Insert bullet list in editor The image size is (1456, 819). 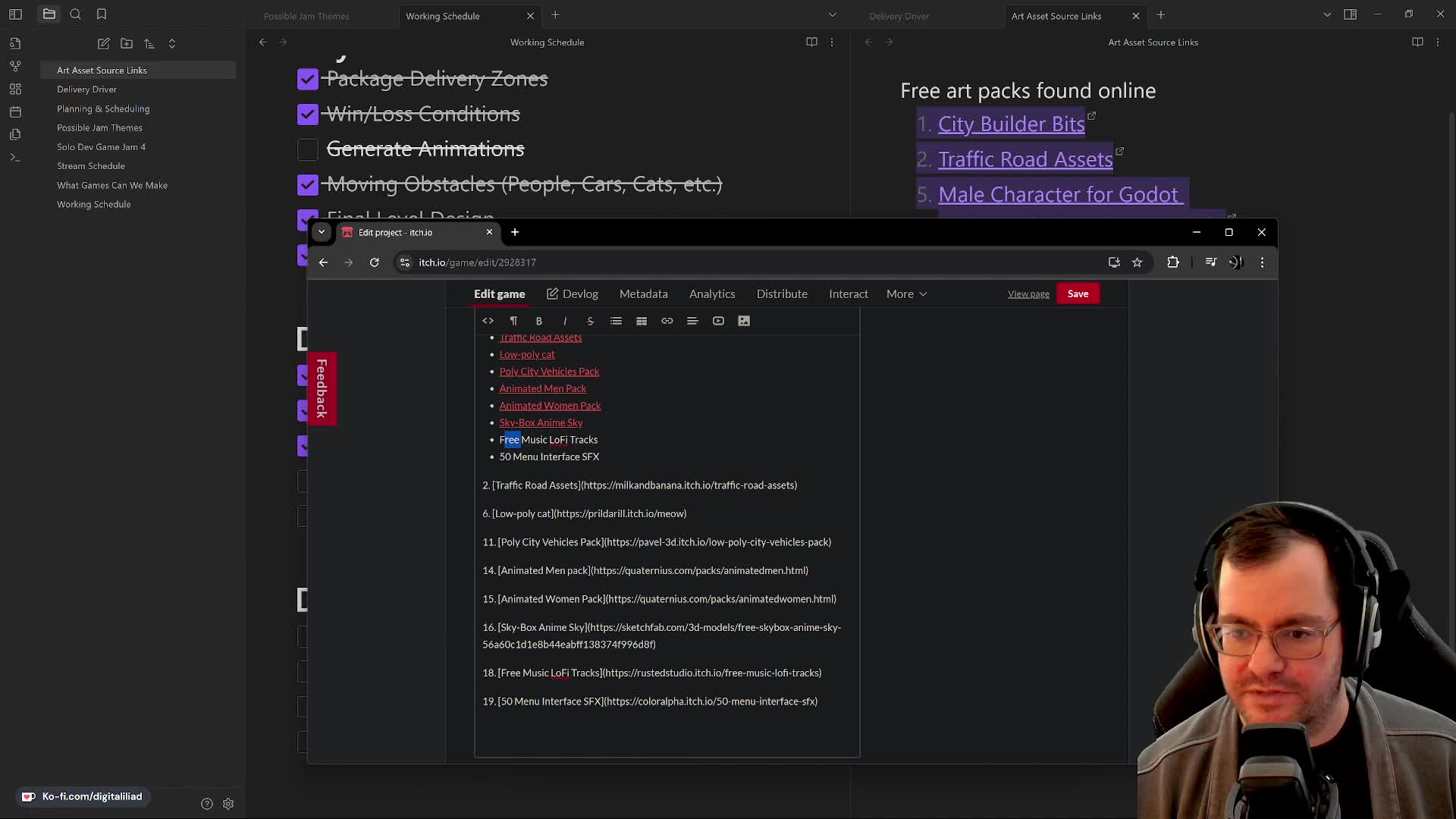click(616, 321)
